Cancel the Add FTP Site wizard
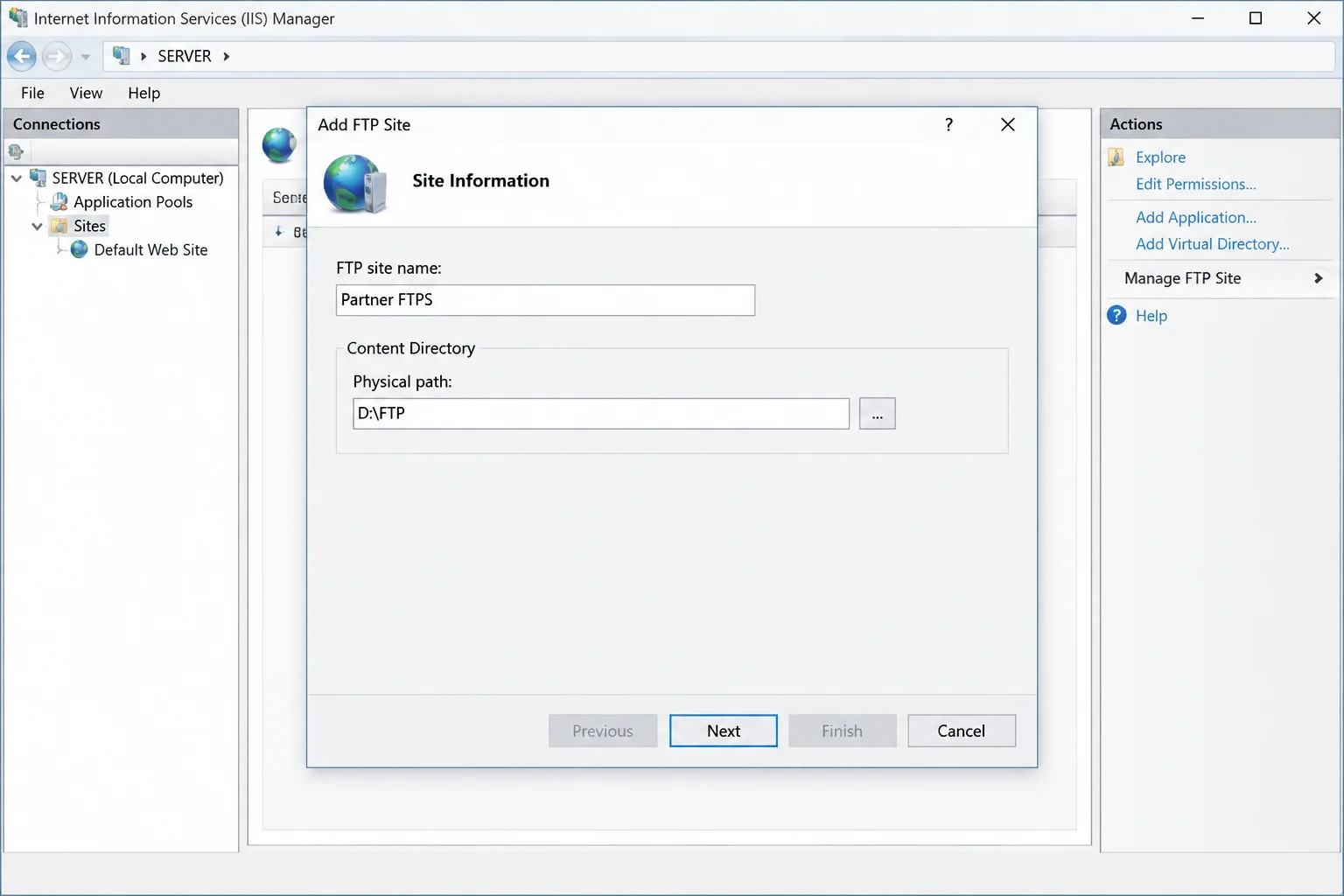 (962, 731)
